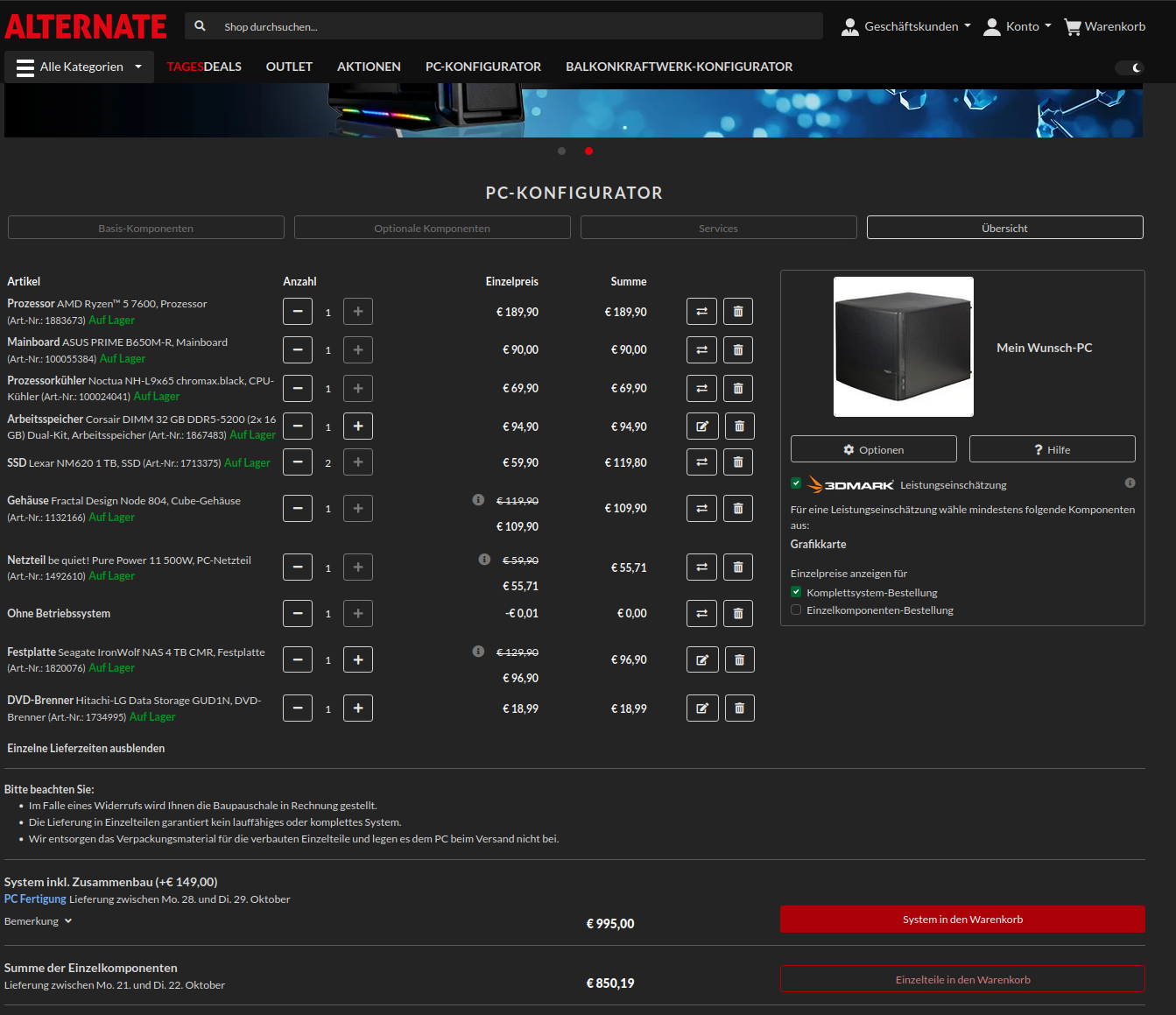This screenshot has width=1176, height=1015.
Task: Open the Basis-Komponenten tab
Action: coord(145,228)
